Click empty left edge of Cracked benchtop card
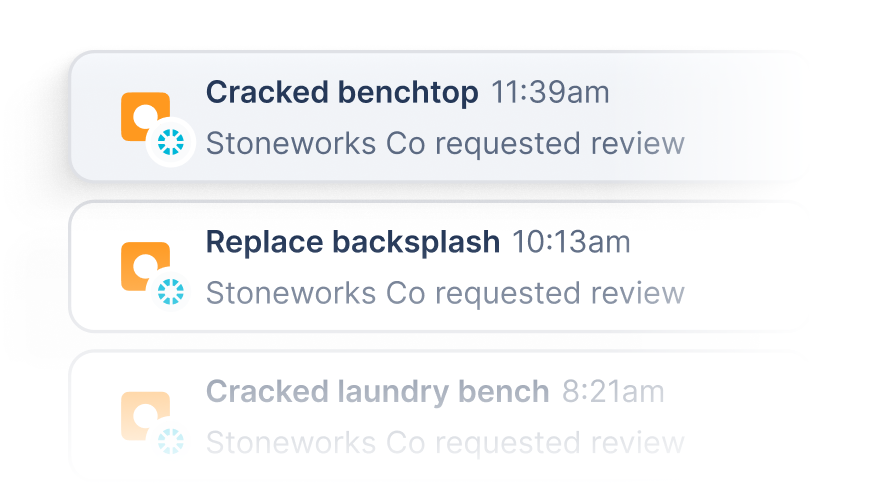Screen dimensions: 880x486 [x=90, y=116]
